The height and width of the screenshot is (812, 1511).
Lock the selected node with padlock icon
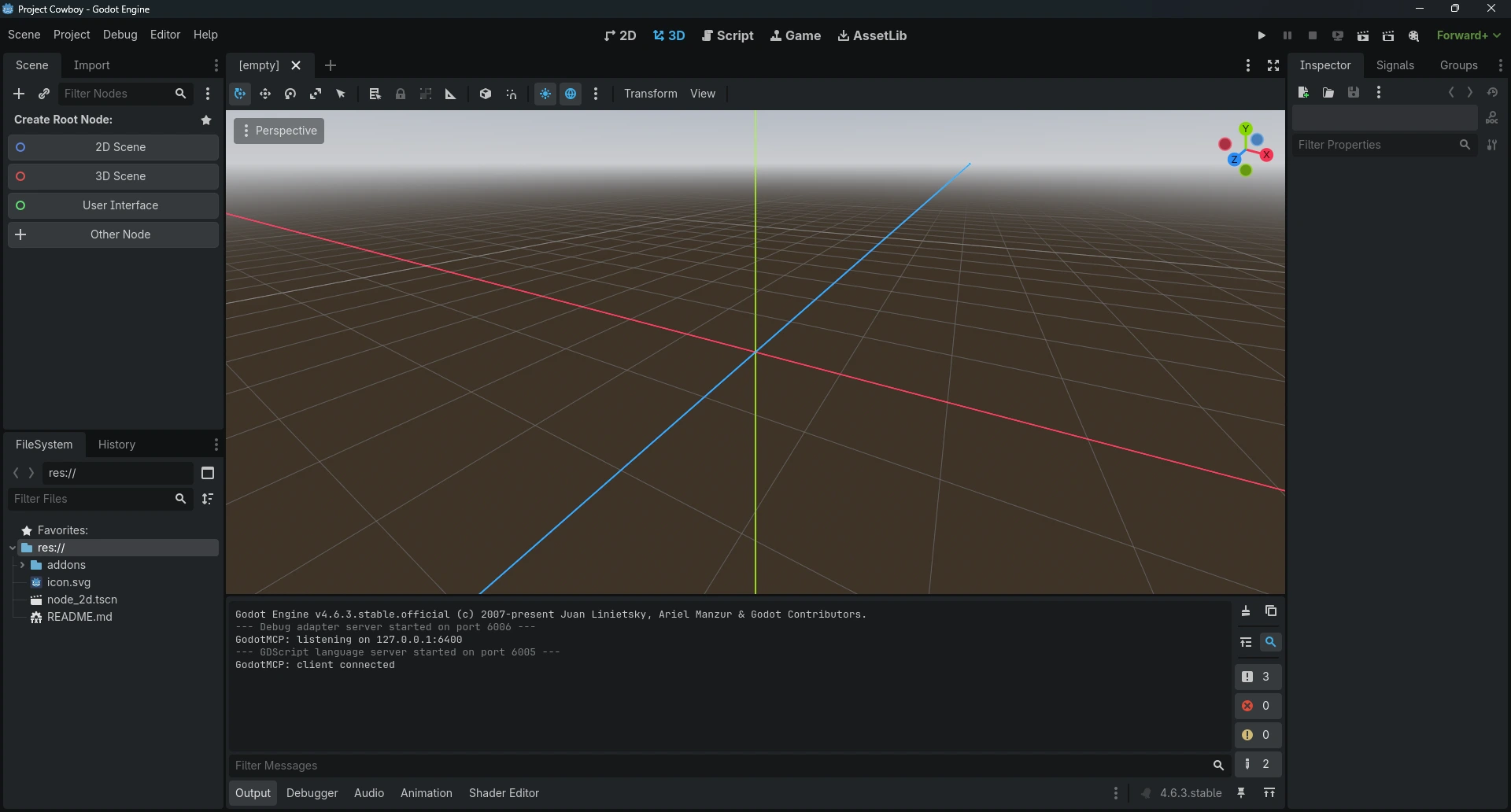click(x=401, y=94)
